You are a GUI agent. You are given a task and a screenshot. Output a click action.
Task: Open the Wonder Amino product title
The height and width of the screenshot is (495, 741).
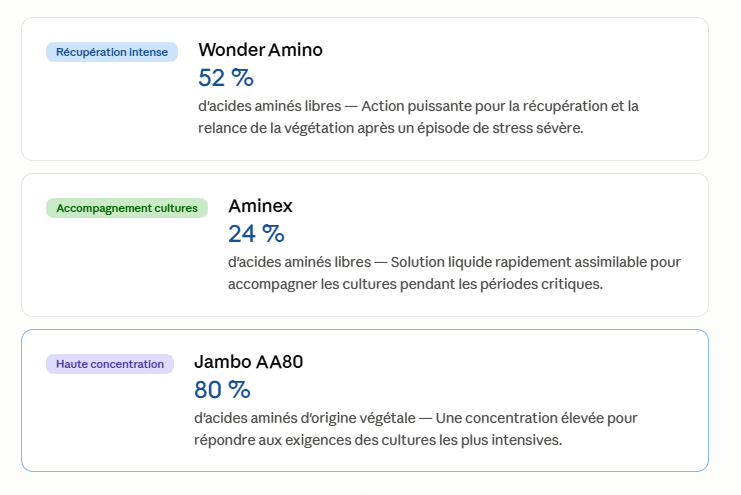[x=260, y=50]
